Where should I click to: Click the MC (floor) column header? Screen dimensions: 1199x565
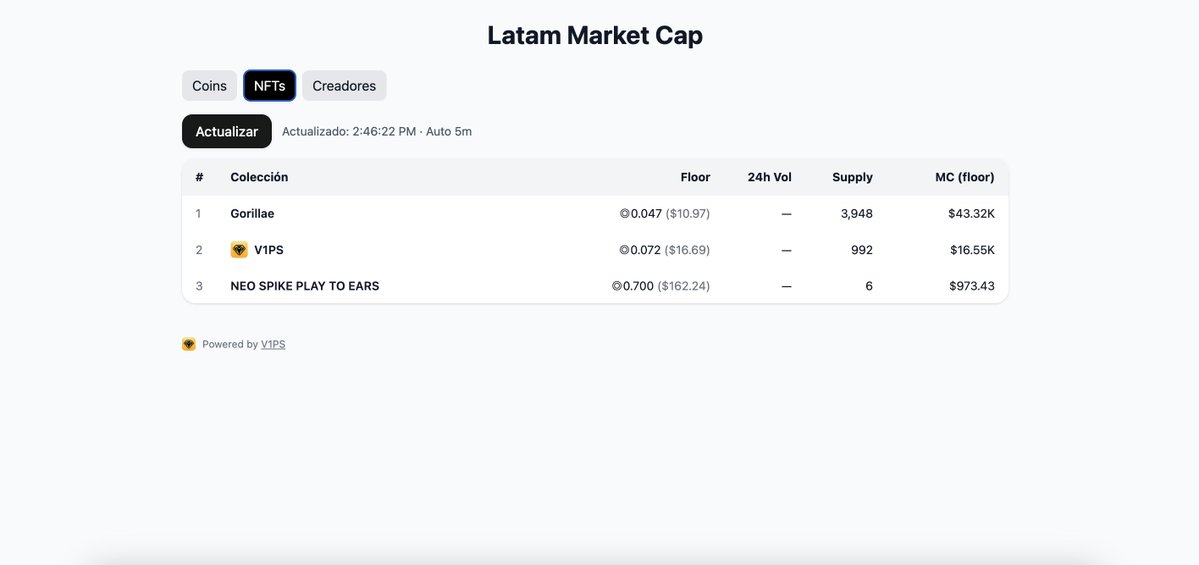964,177
